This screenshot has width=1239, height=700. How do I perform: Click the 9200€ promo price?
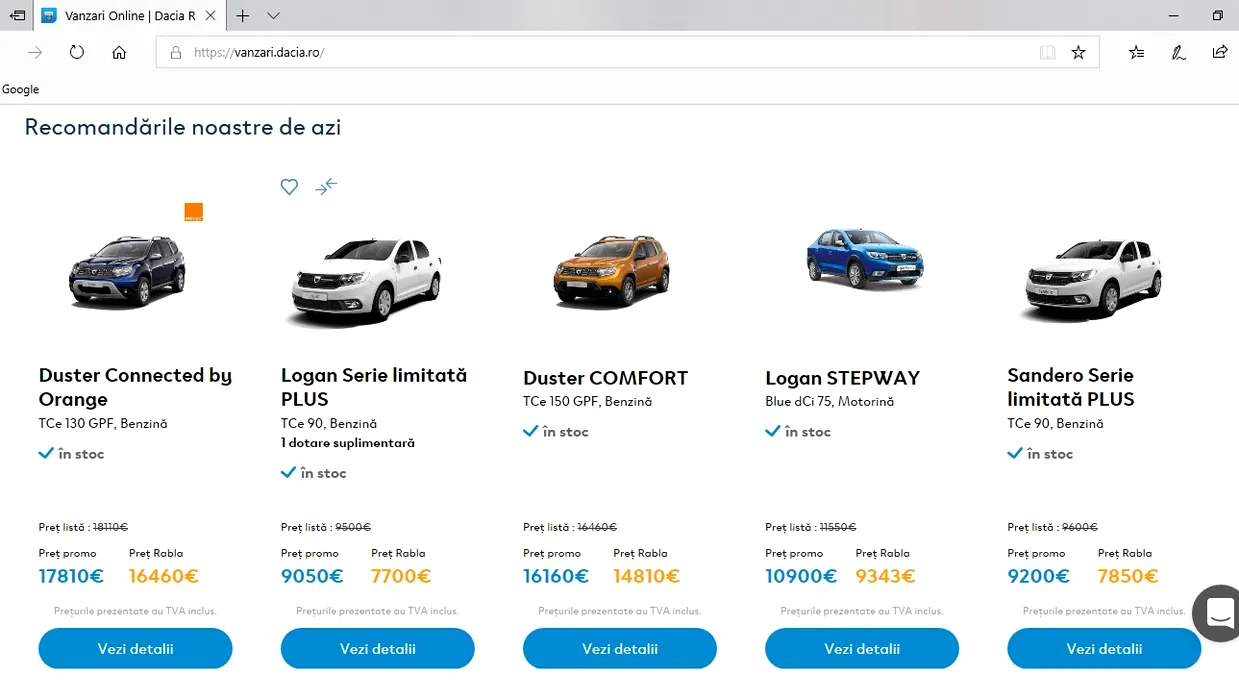click(x=1039, y=576)
